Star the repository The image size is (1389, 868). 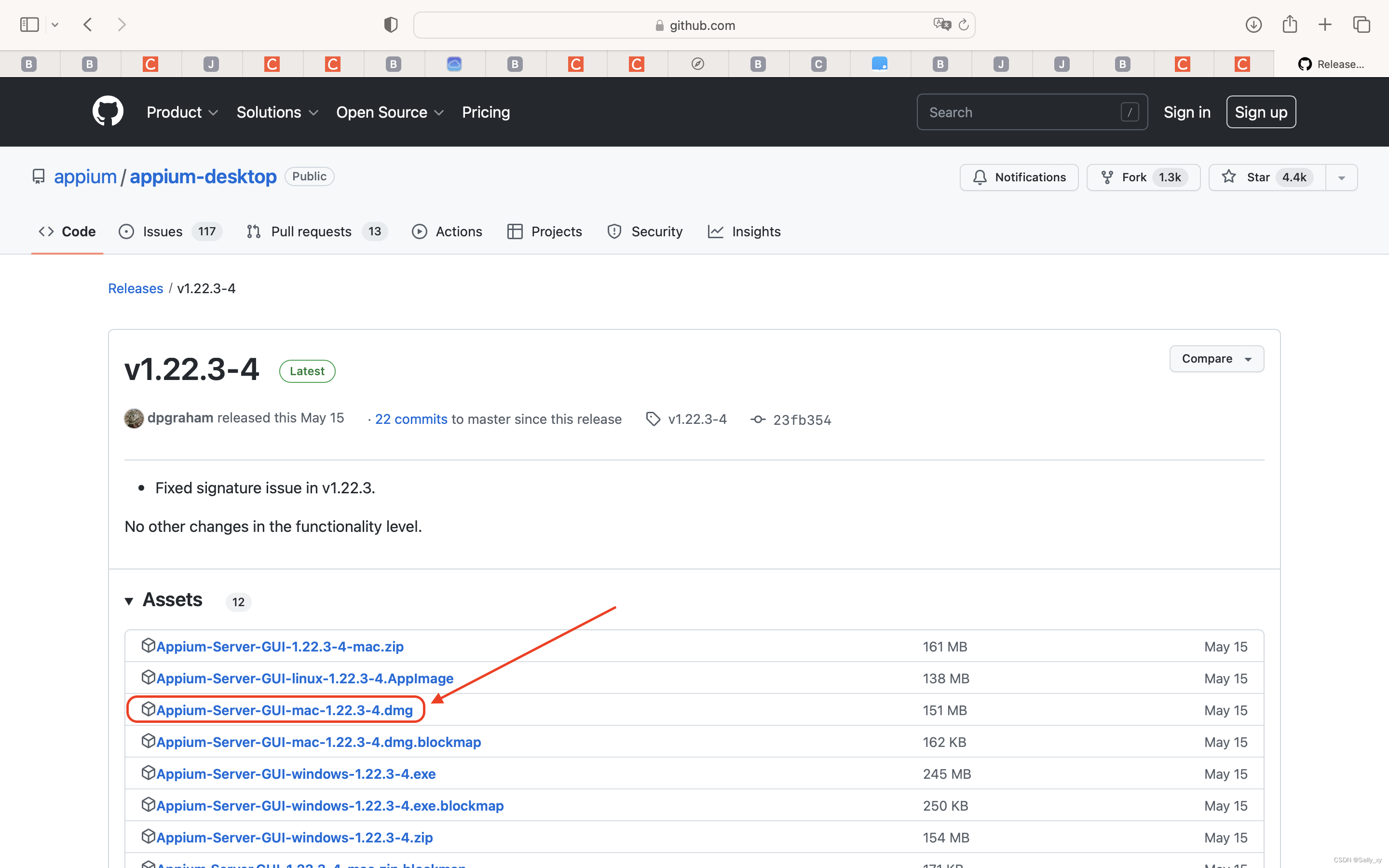point(1267,177)
